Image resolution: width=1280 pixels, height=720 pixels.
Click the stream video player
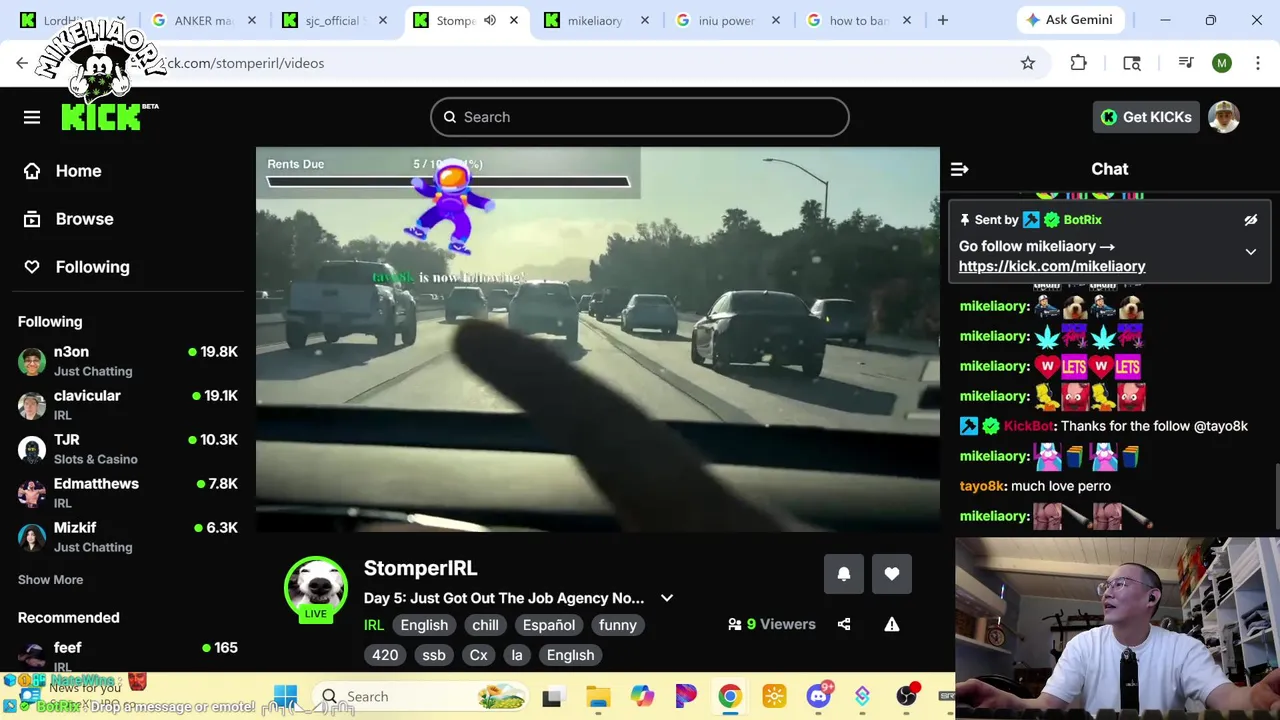(598, 340)
